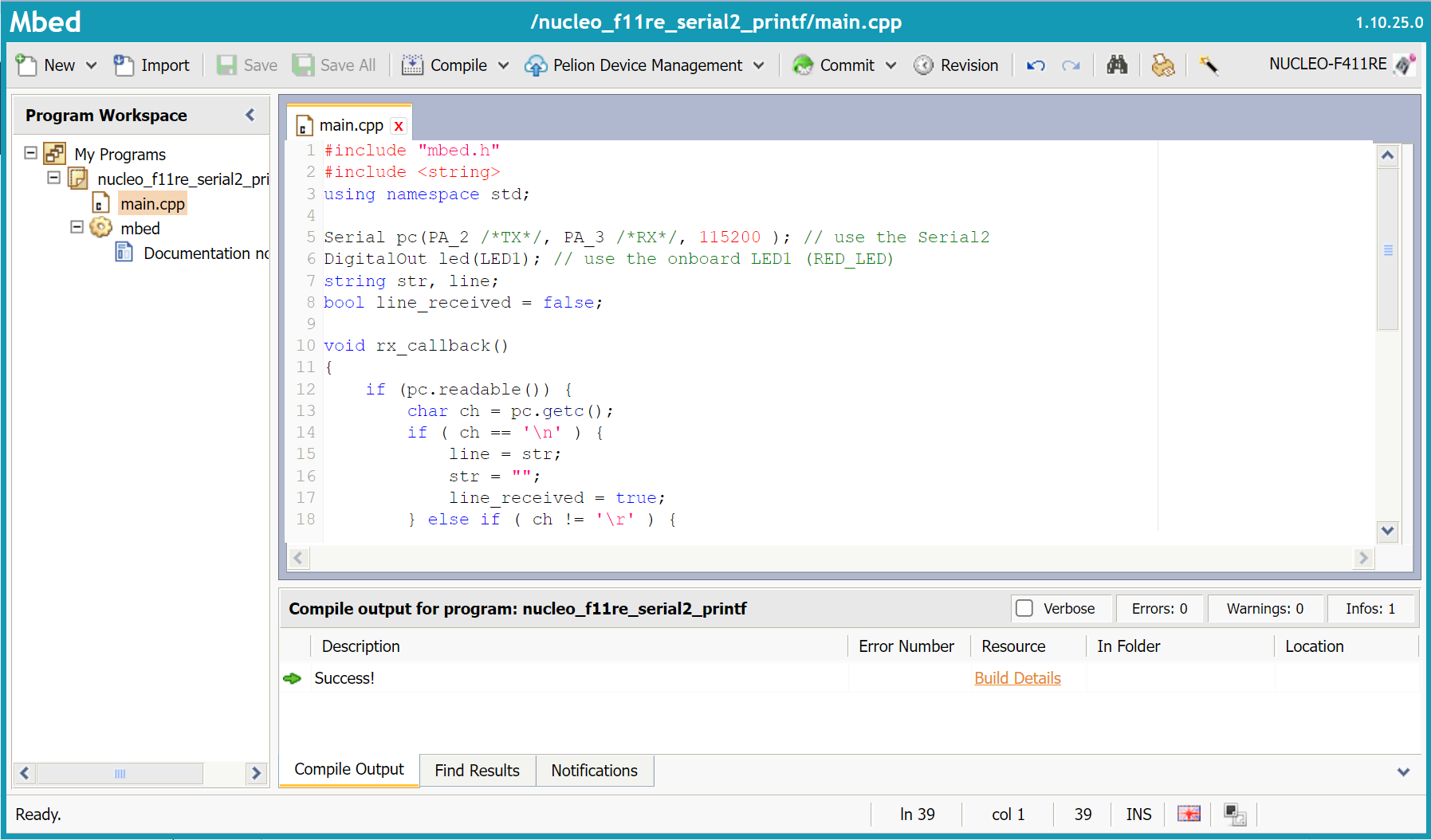Expand the Pelion Device Management dropdown arrow

coord(759,65)
